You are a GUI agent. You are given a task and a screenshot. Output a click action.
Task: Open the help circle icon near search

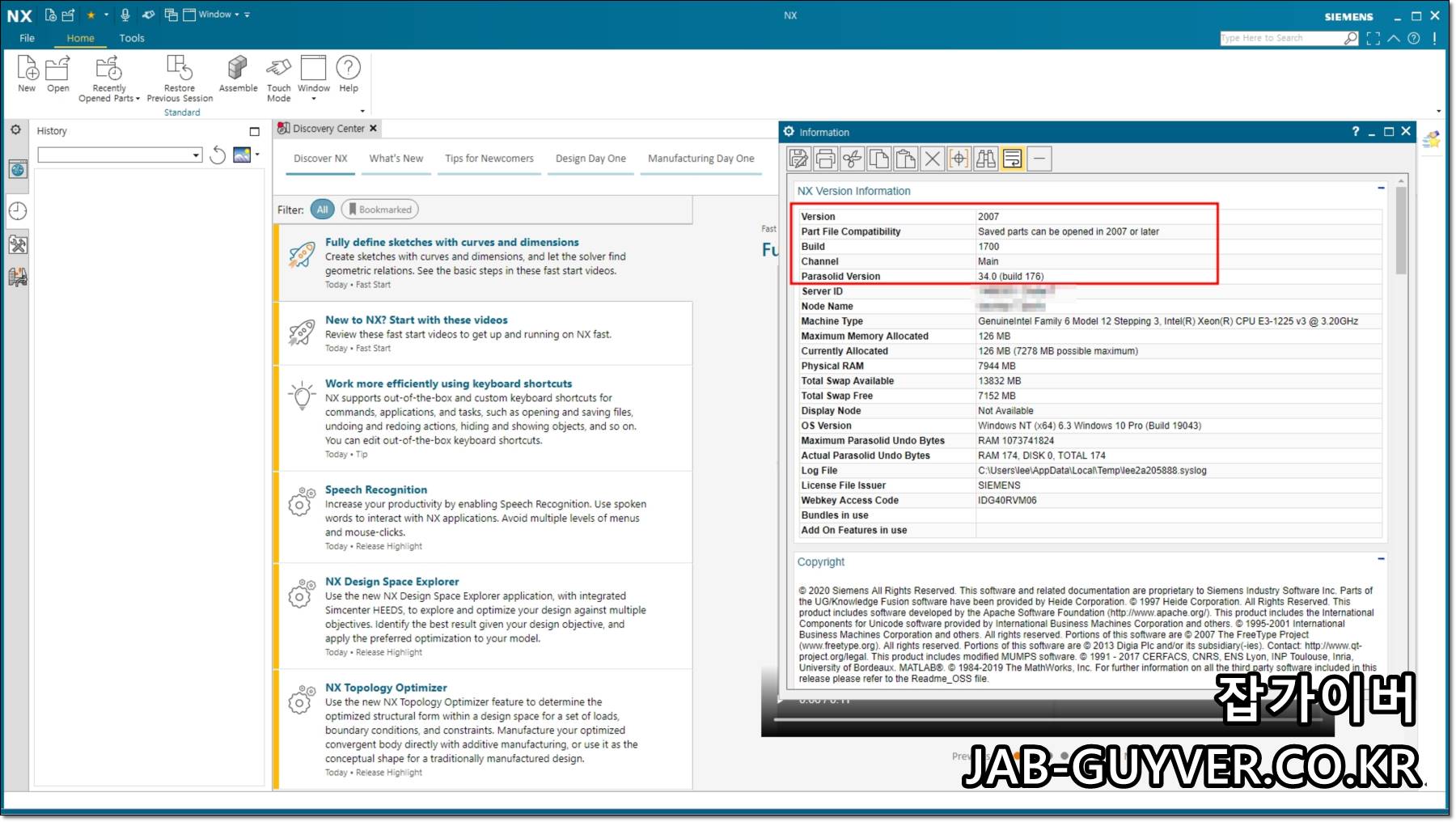point(1414,38)
